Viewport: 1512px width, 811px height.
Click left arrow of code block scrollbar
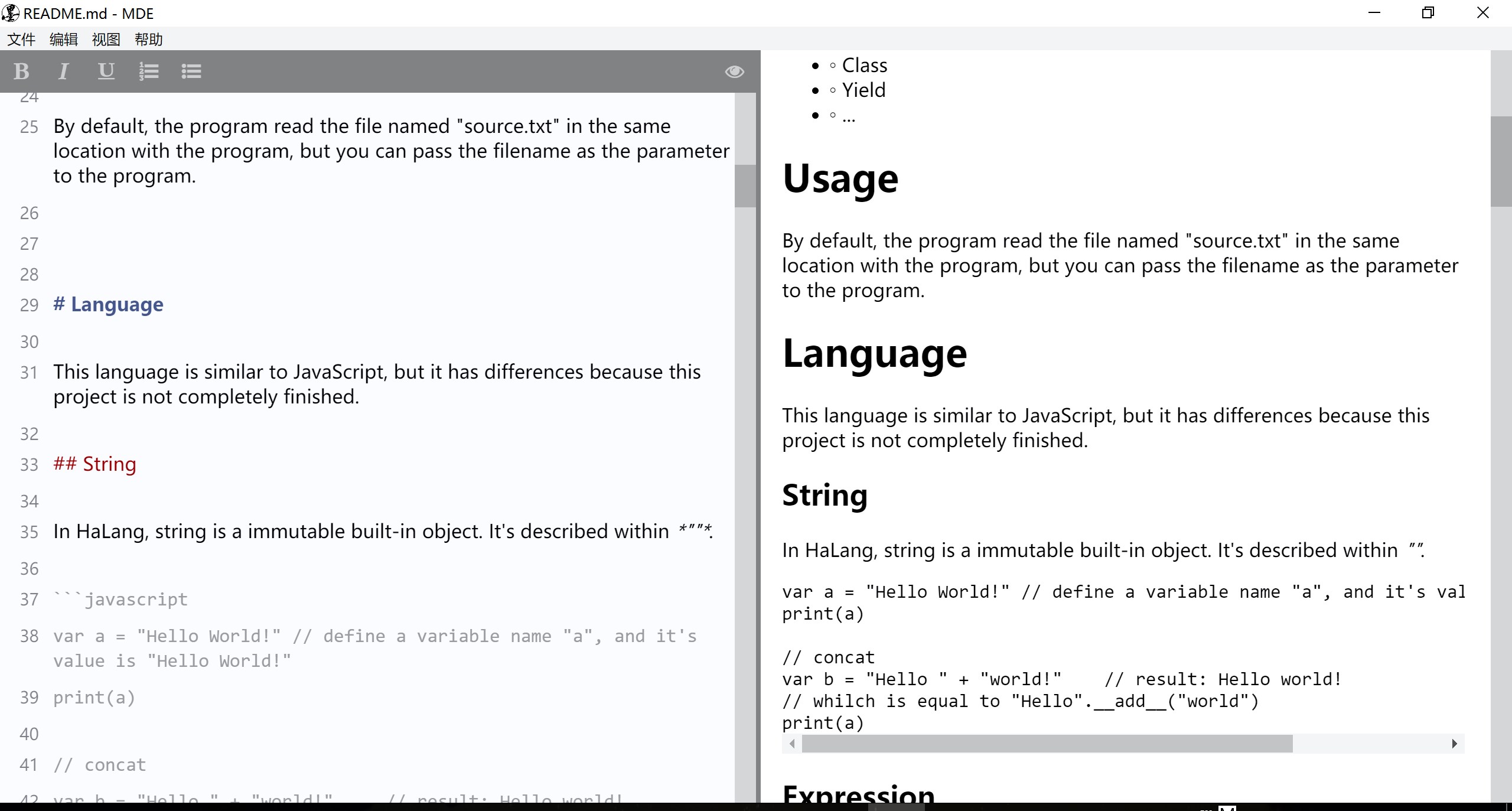[x=792, y=744]
